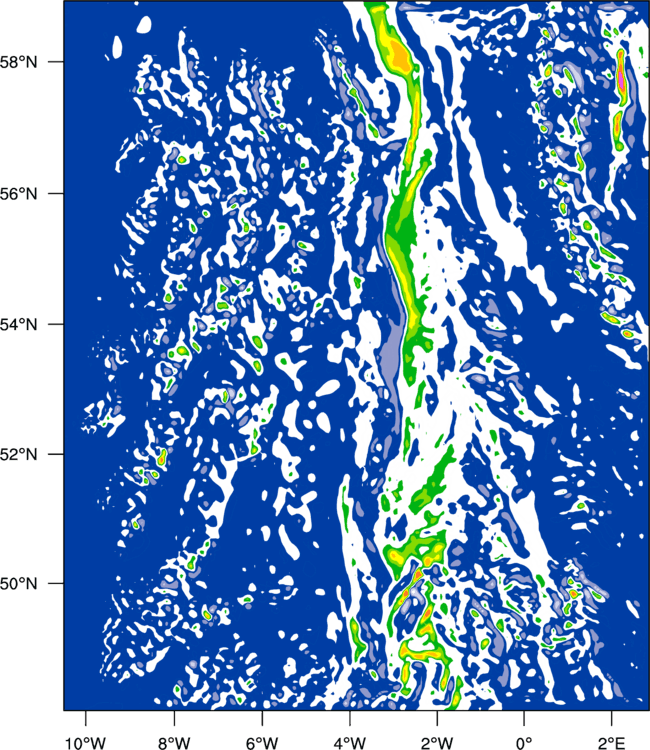Click the 0° longitude label

(x=524, y=743)
